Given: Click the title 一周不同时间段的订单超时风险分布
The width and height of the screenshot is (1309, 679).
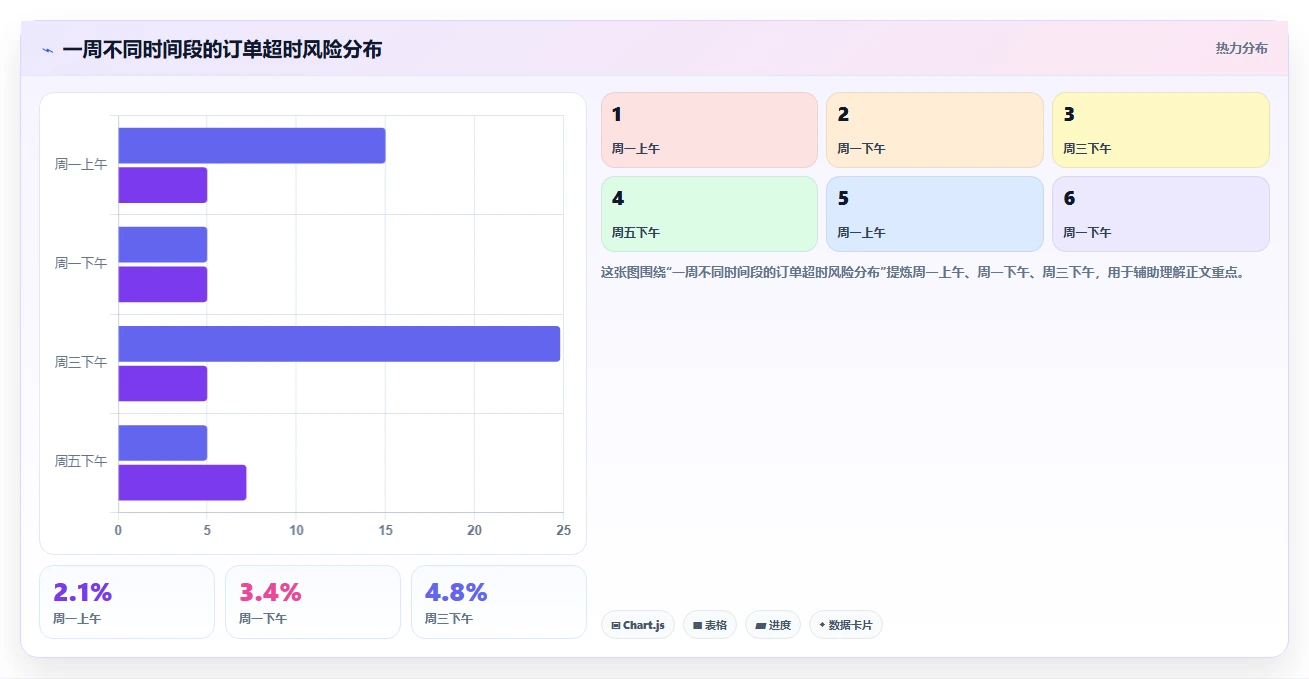Looking at the screenshot, I should point(222,50).
